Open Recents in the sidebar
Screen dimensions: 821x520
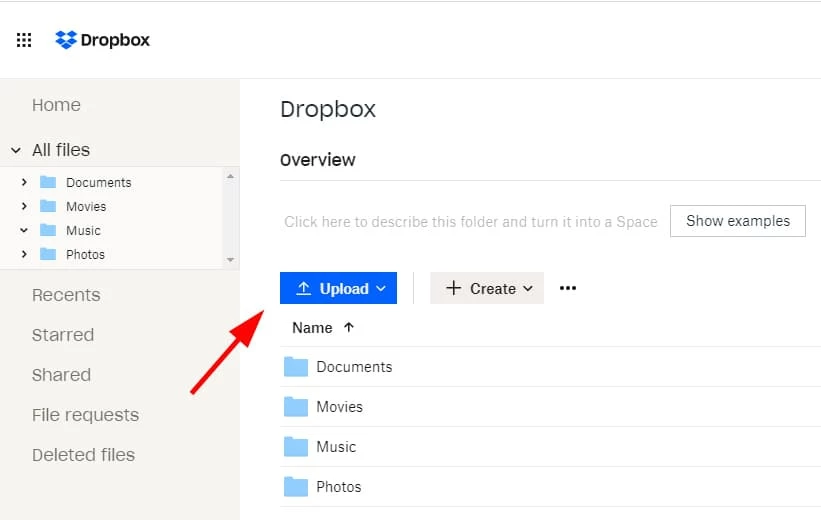pyautogui.click(x=66, y=295)
